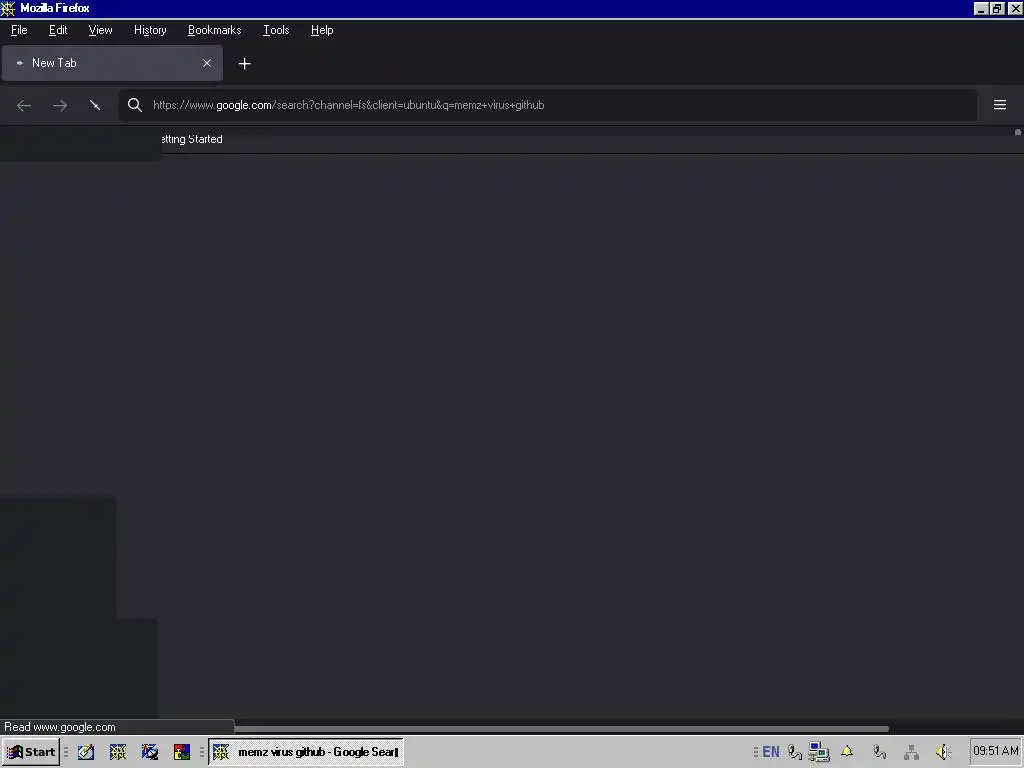
Task: Click the search magnifier icon in address bar
Action: tap(135, 105)
